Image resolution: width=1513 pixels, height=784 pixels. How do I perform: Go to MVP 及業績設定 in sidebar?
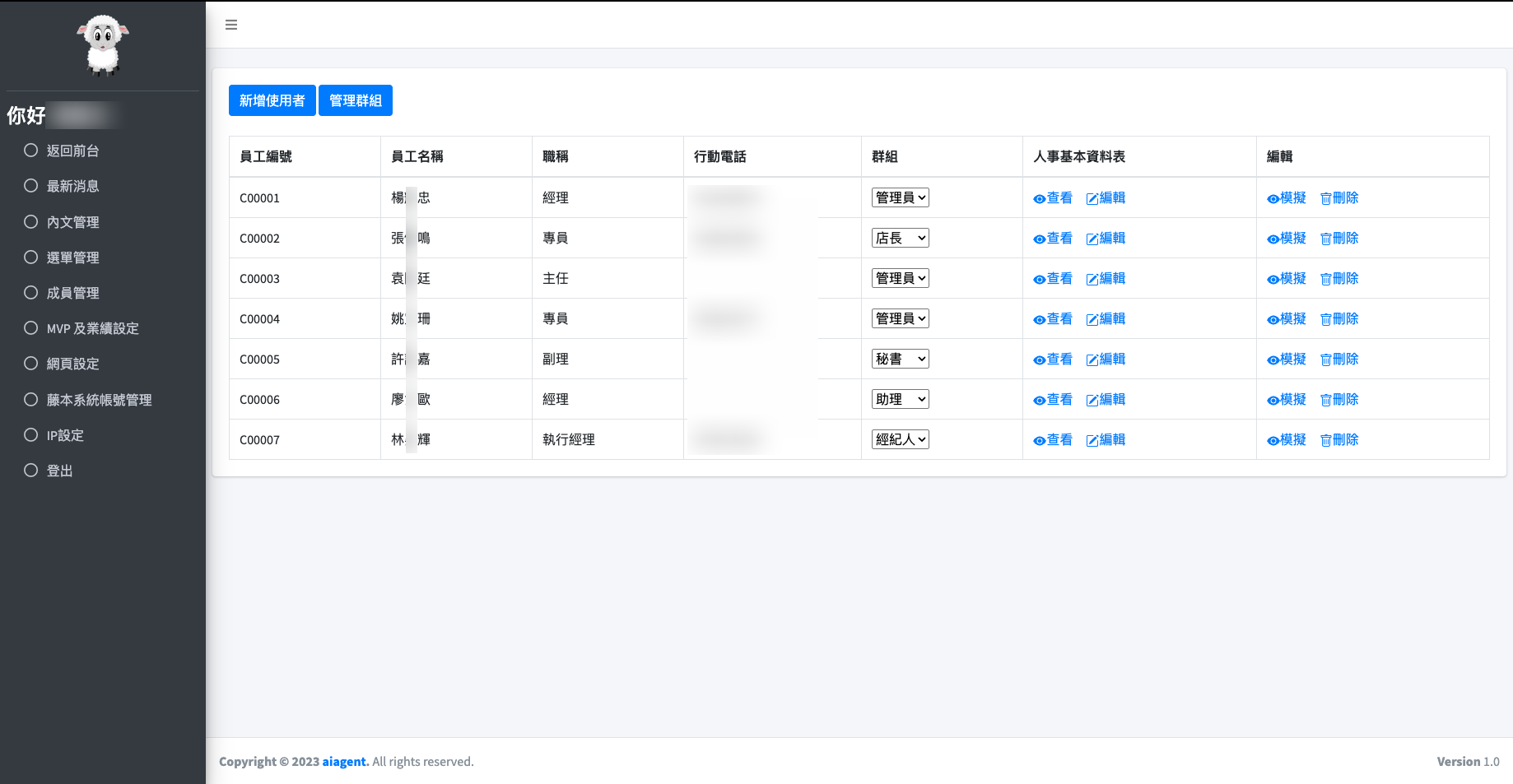[92, 328]
